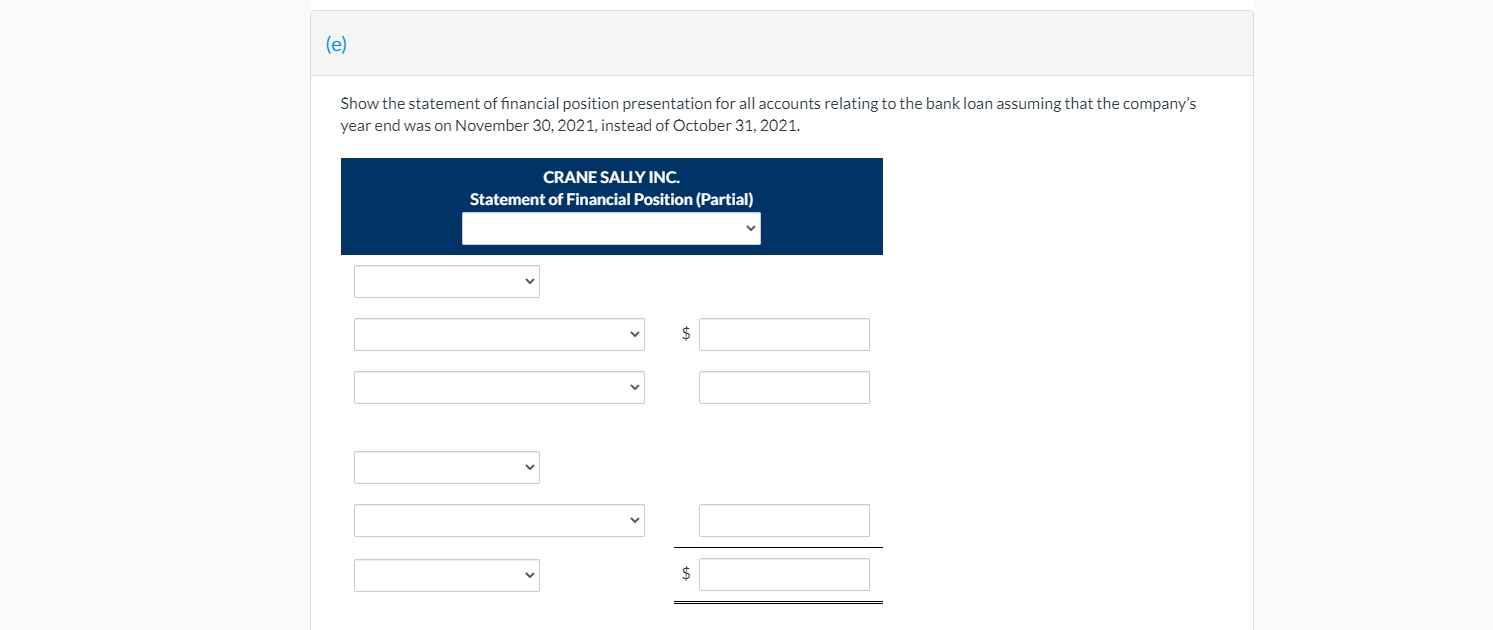1493x630 pixels.
Task: Open the second account title dropdown
Action: point(499,387)
